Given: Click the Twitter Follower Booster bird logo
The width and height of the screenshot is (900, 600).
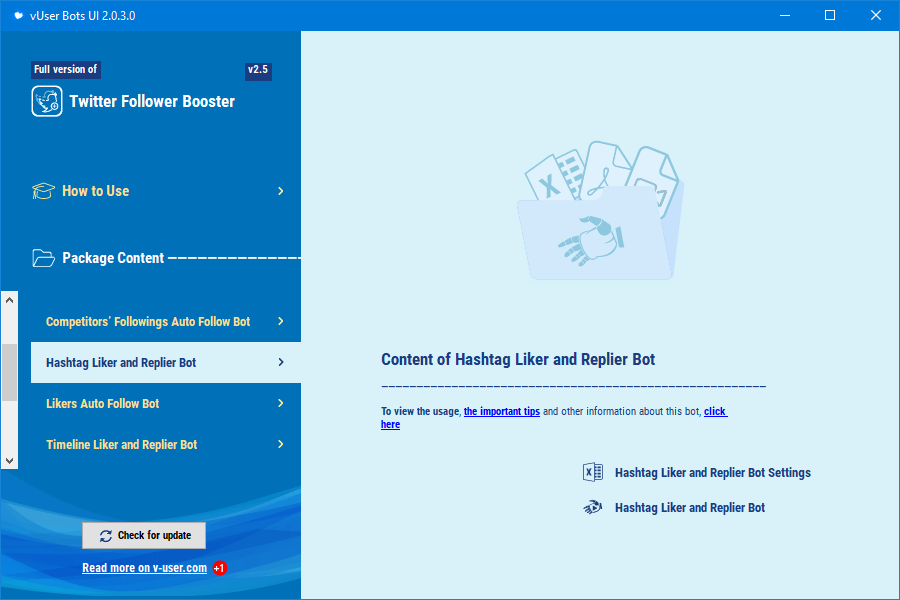Looking at the screenshot, I should tap(47, 101).
